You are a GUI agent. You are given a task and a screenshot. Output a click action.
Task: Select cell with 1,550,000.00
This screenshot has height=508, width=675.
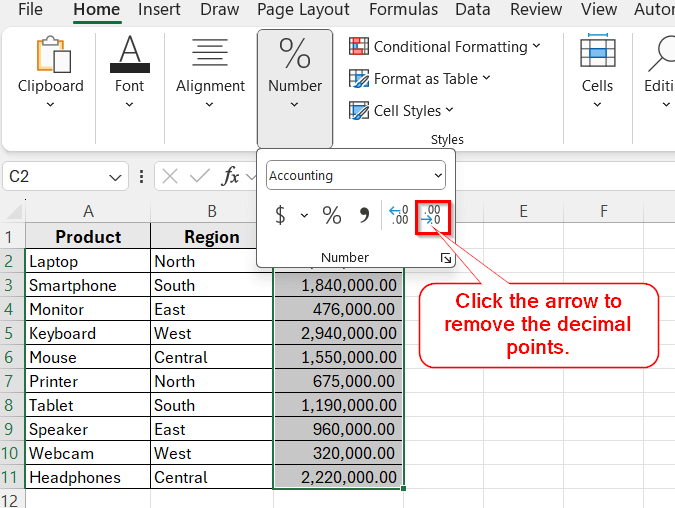click(338, 357)
